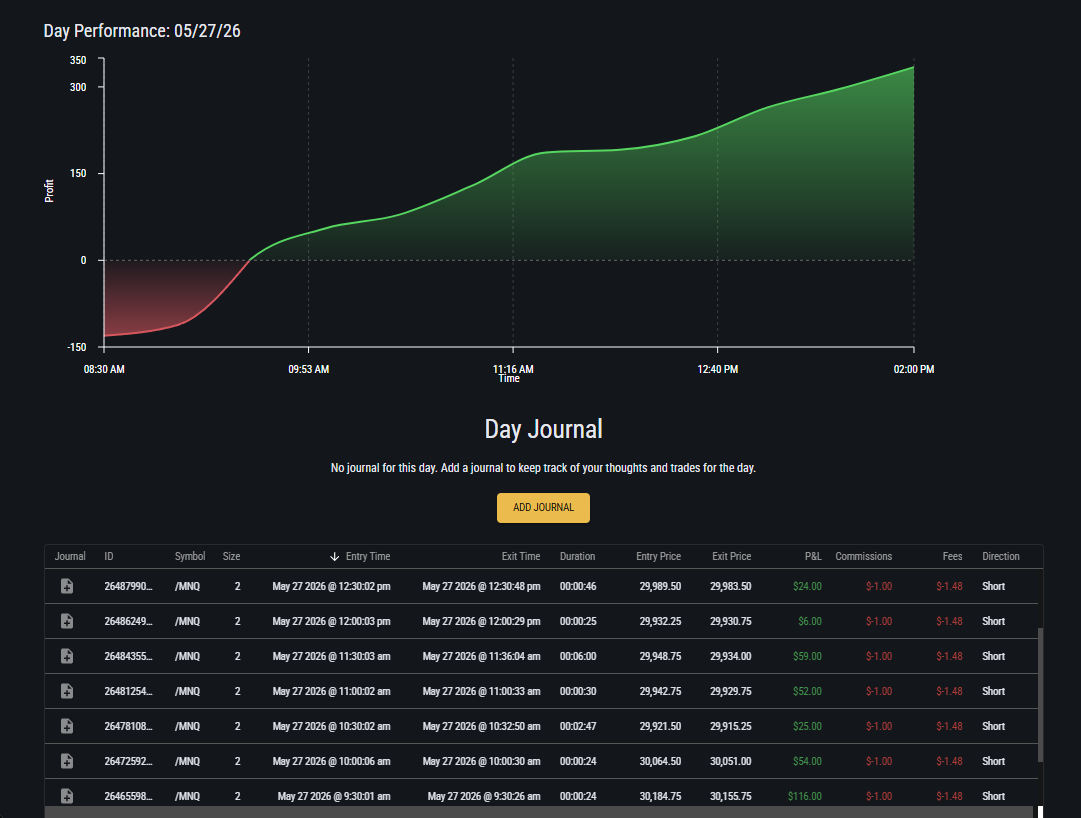The height and width of the screenshot is (818, 1081).
Task: Sort by Exit Time column header
Action: click(521, 556)
